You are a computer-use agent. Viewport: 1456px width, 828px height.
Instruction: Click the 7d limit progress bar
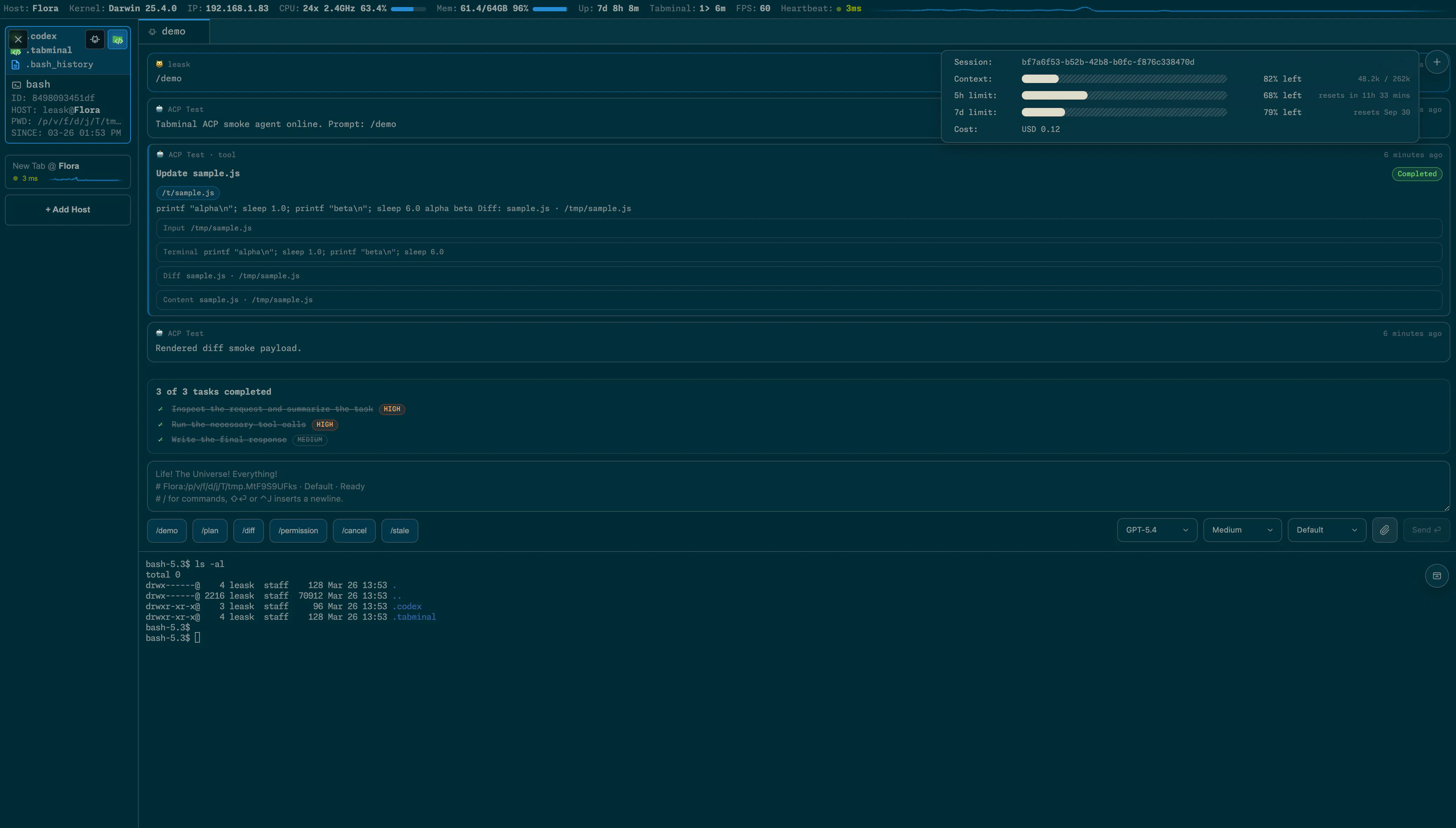click(1125, 113)
